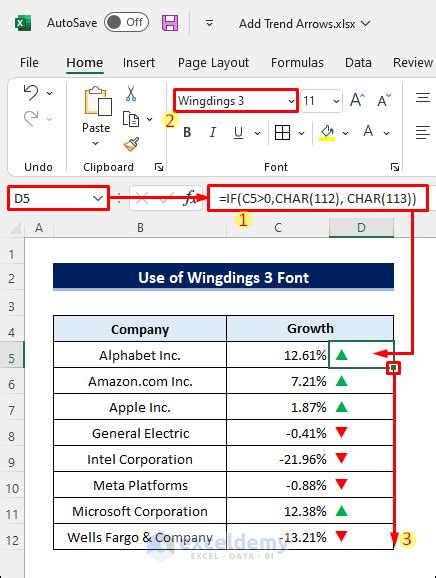Switch to the Home ribbon tab
This screenshot has height=578, width=436.
[84, 62]
